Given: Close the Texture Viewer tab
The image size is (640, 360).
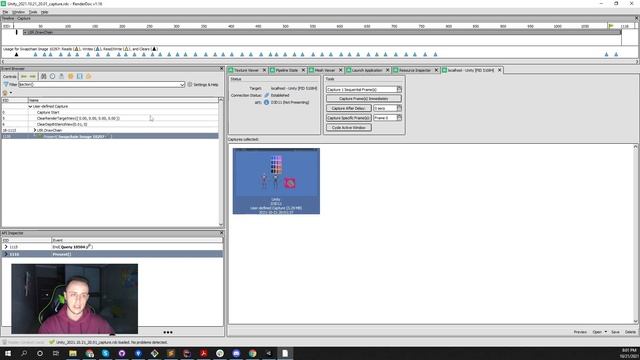Looking at the screenshot, I should tap(264, 70).
